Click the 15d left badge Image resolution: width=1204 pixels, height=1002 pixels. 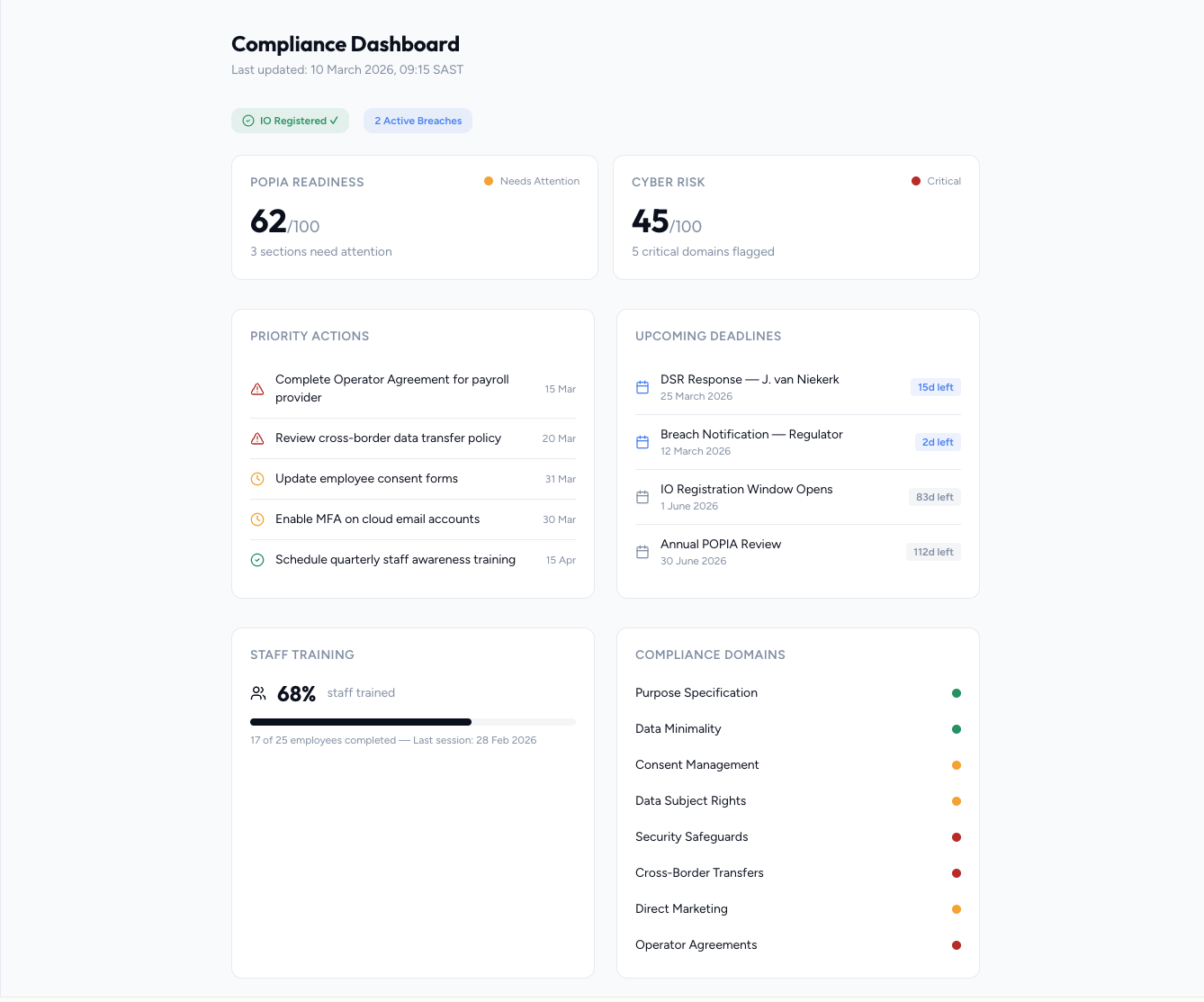[936, 387]
